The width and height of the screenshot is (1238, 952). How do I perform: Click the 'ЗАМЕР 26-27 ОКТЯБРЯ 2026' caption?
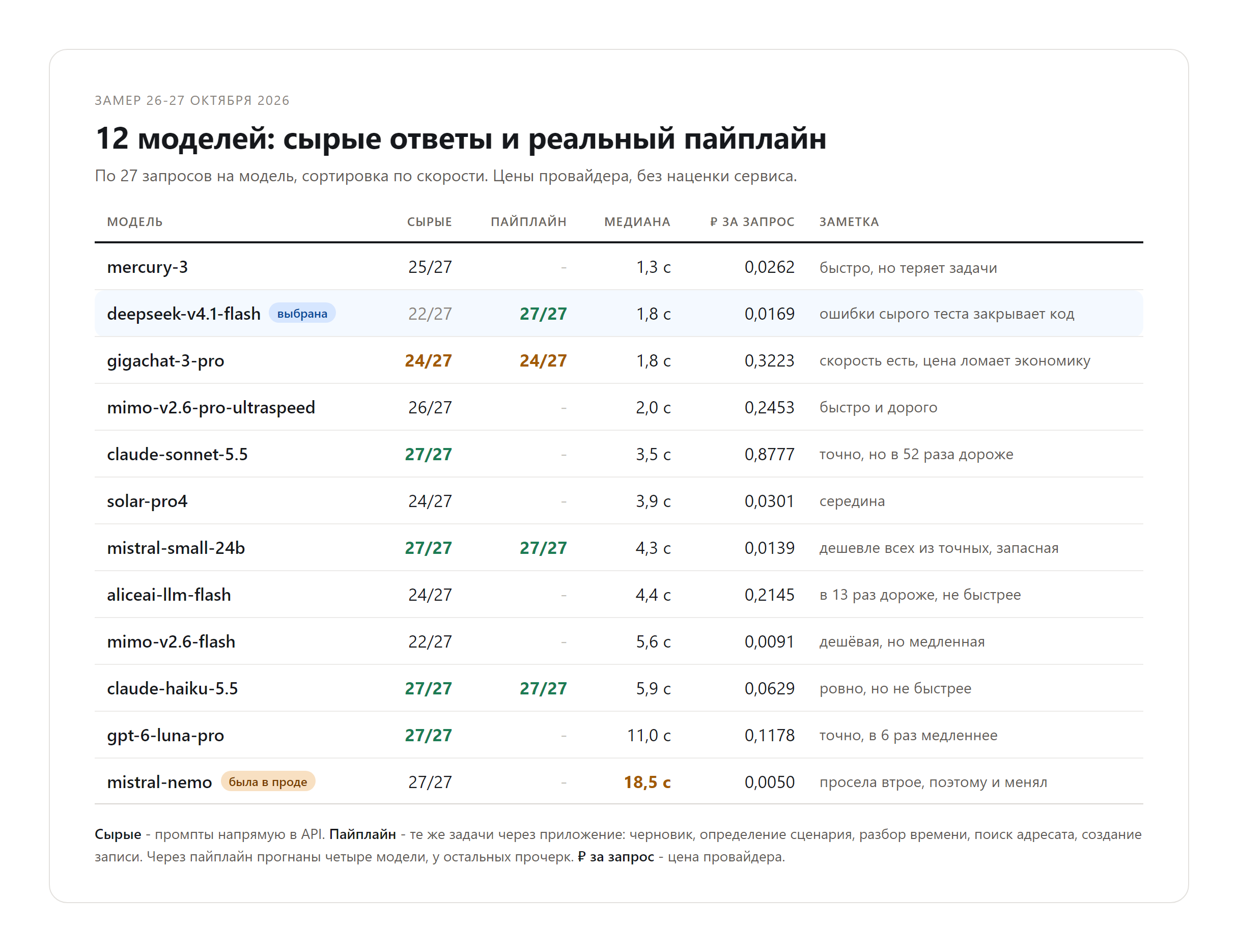tap(192, 100)
